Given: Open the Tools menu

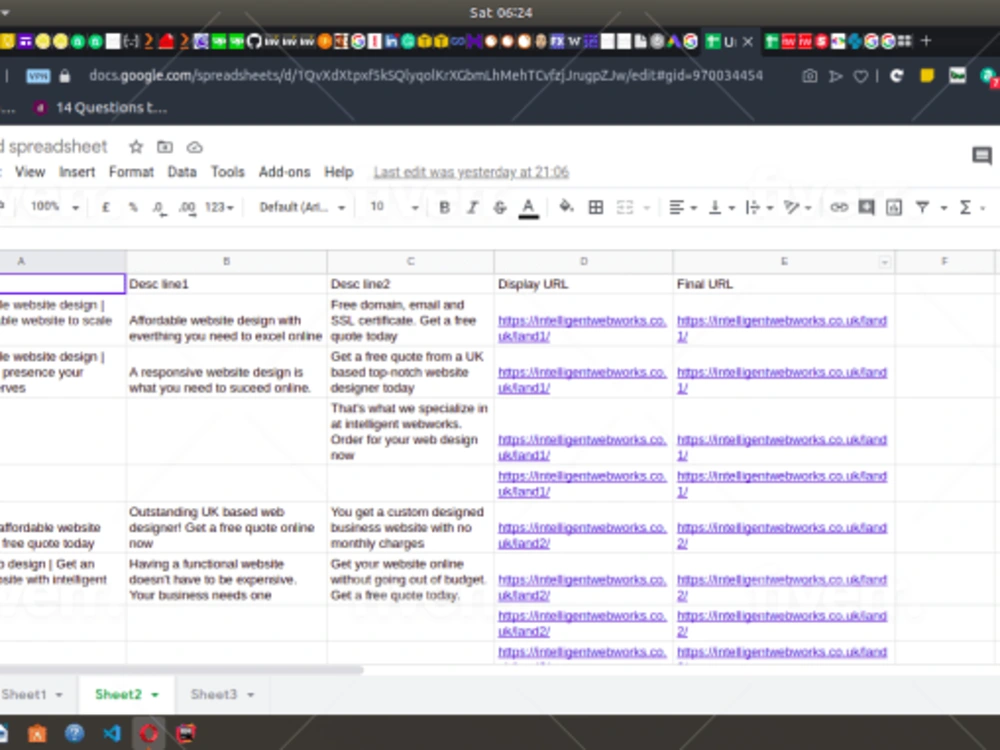Looking at the screenshot, I should pos(228,172).
